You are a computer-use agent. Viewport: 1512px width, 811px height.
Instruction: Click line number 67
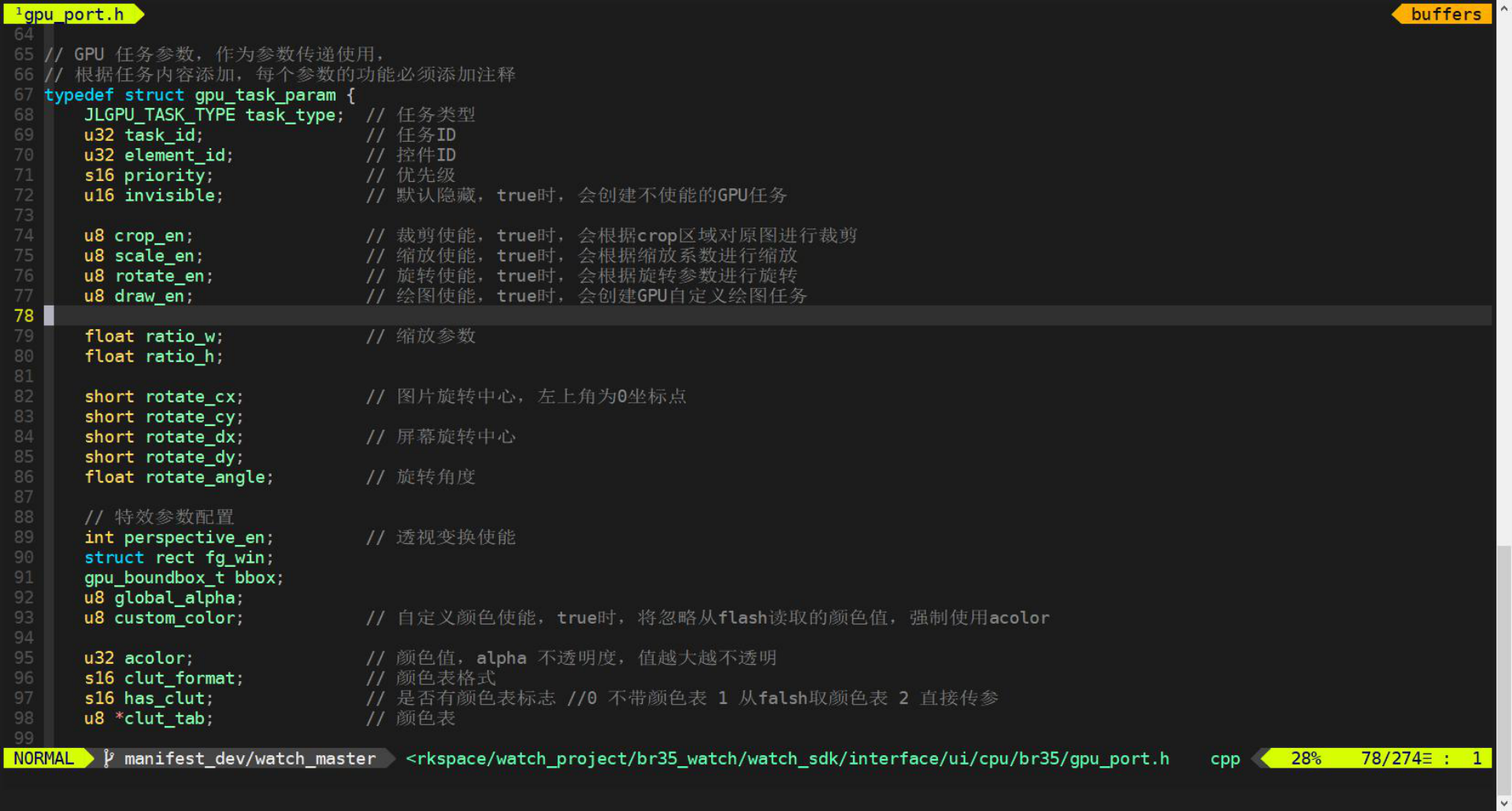[24, 94]
